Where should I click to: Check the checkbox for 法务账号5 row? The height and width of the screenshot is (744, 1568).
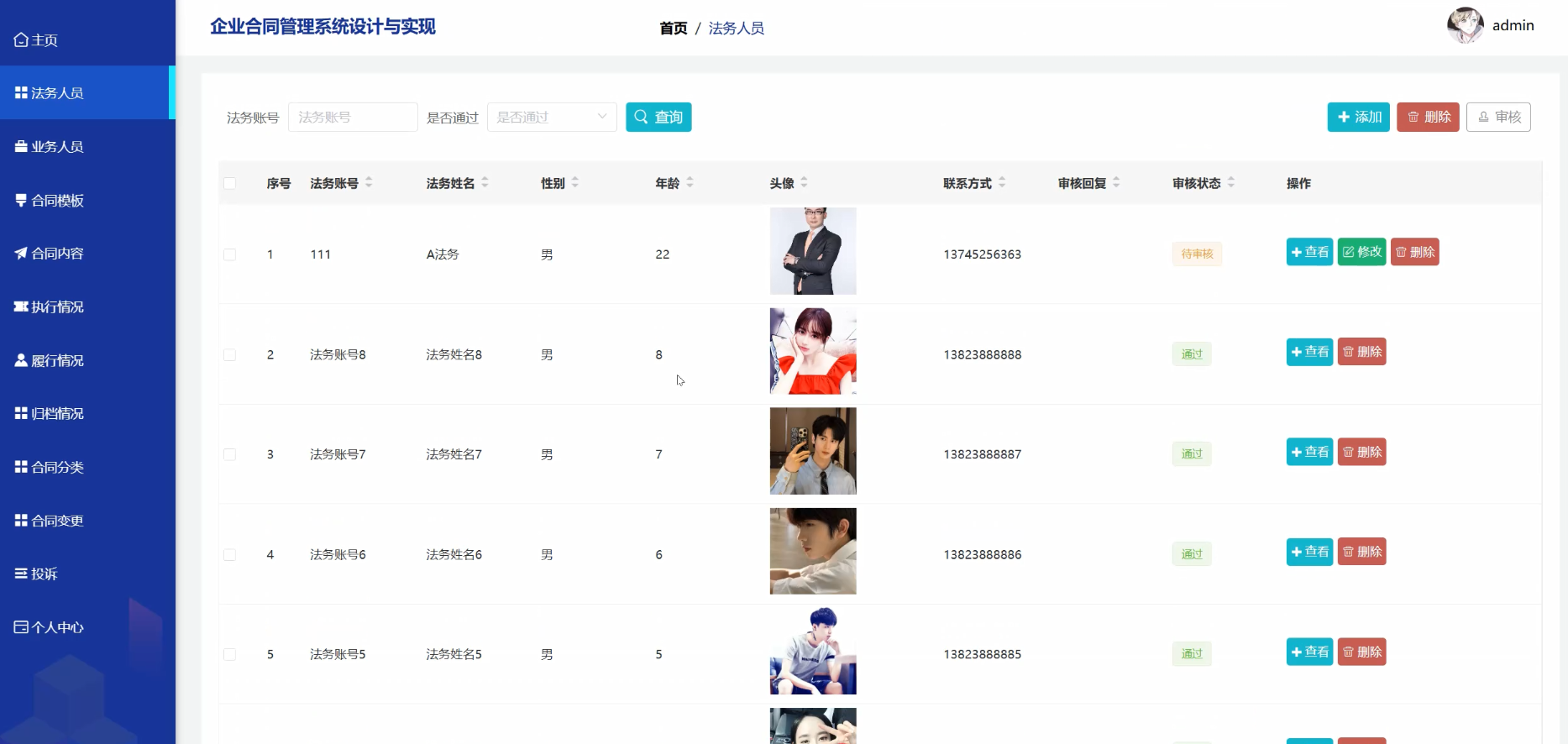(x=230, y=654)
